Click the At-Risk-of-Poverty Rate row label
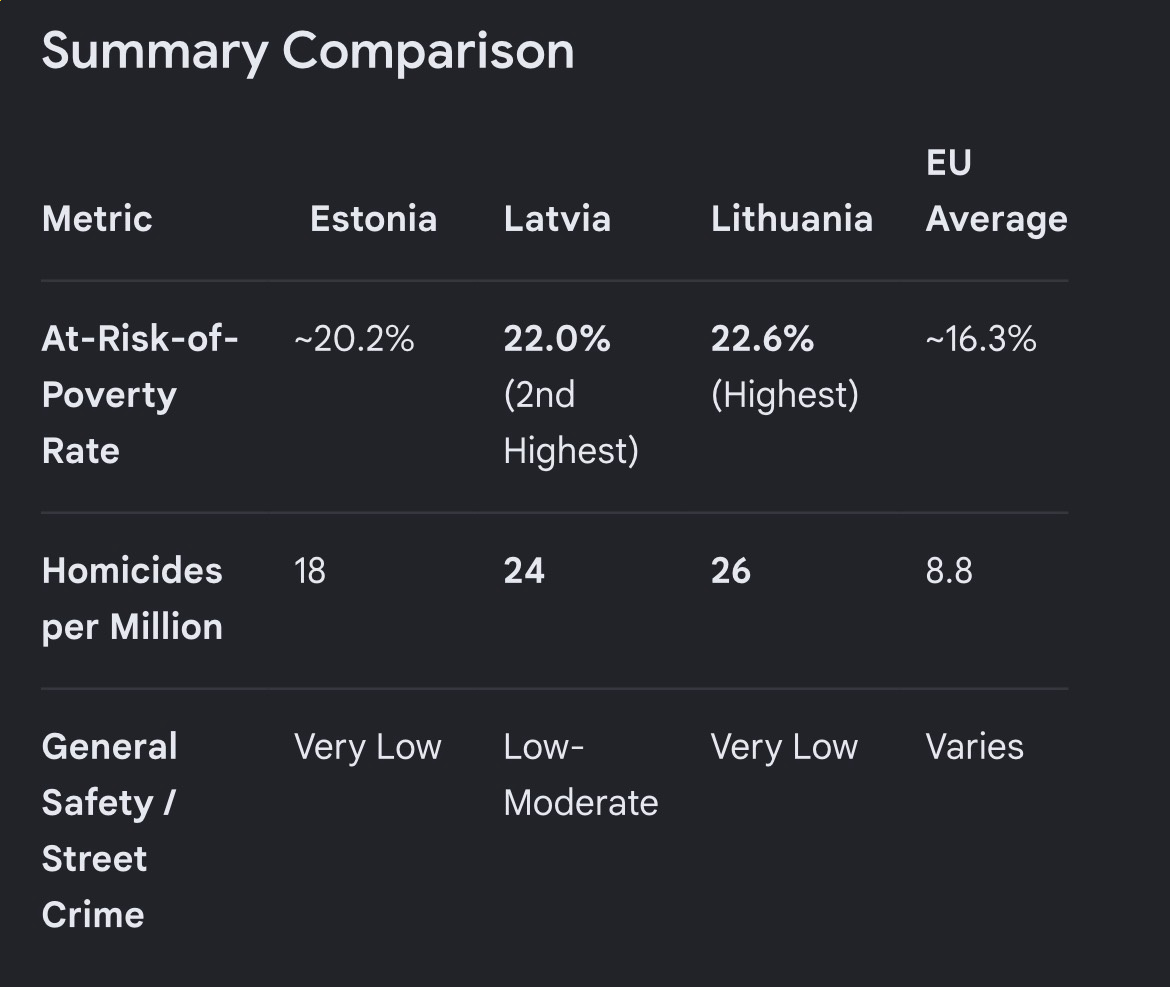The height and width of the screenshot is (987, 1170). coord(140,395)
